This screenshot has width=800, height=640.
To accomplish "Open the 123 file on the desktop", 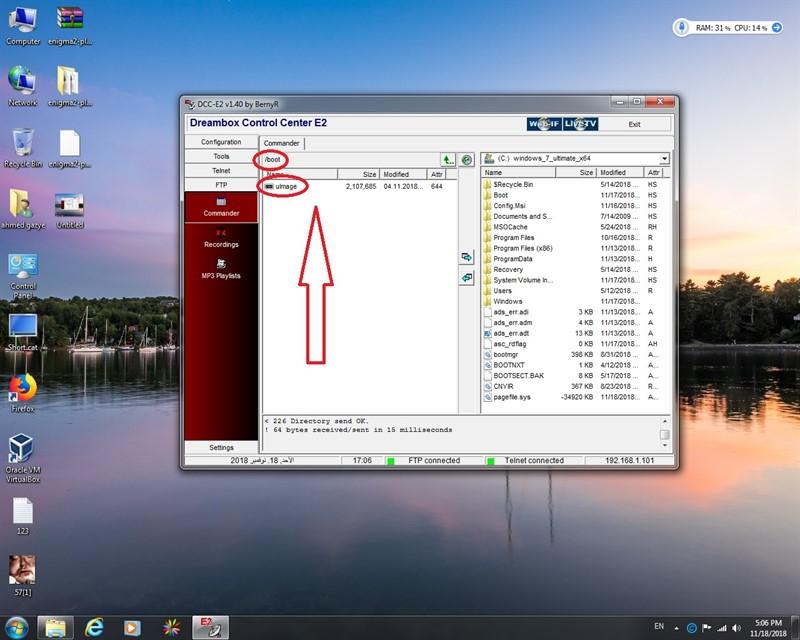I will tap(23, 516).
